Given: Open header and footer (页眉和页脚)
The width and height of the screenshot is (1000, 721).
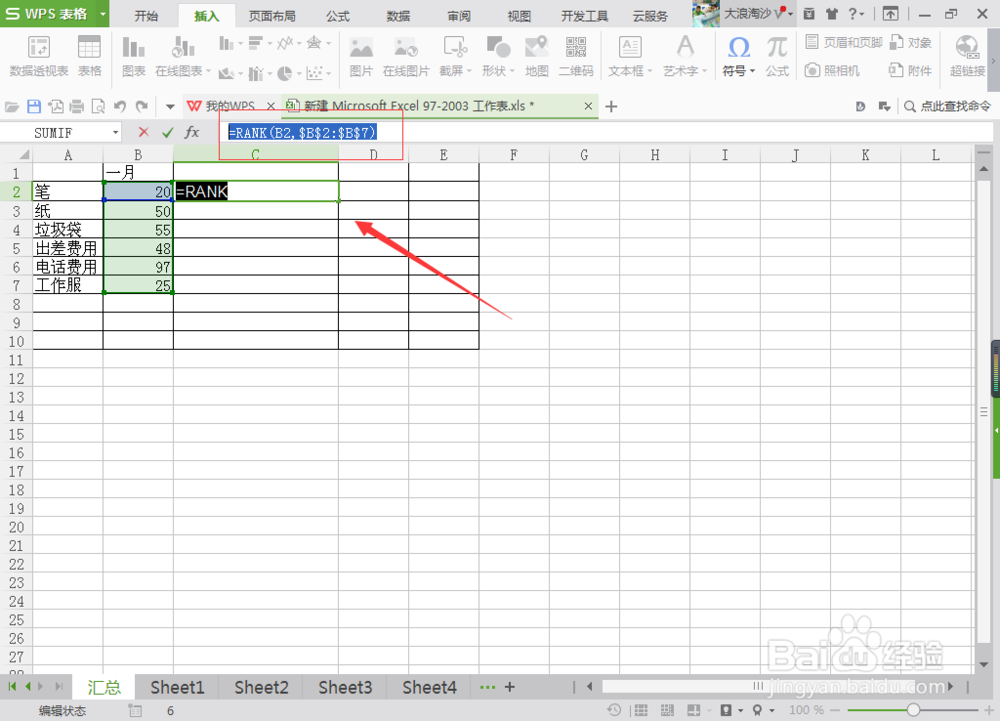Looking at the screenshot, I should [x=843, y=43].
